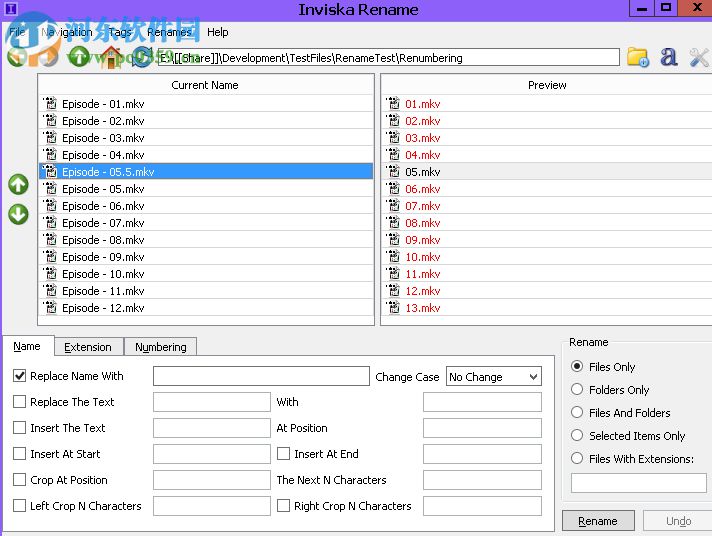The width and height of the screenshot is (712, 536).
Task: Open the Help menu
Action: pyautogui.click(x=217, y=32)
